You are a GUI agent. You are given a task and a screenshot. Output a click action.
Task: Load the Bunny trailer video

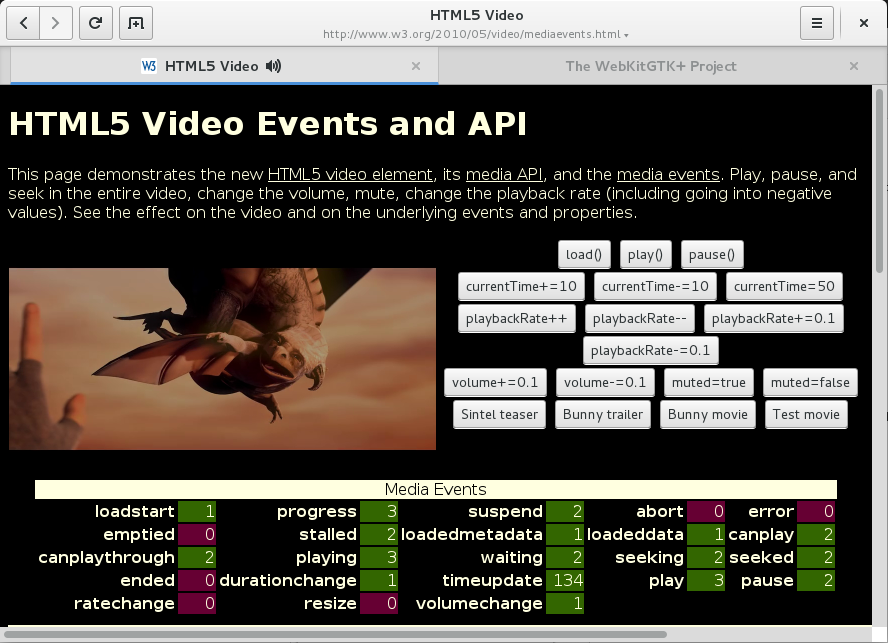point(603,414)
